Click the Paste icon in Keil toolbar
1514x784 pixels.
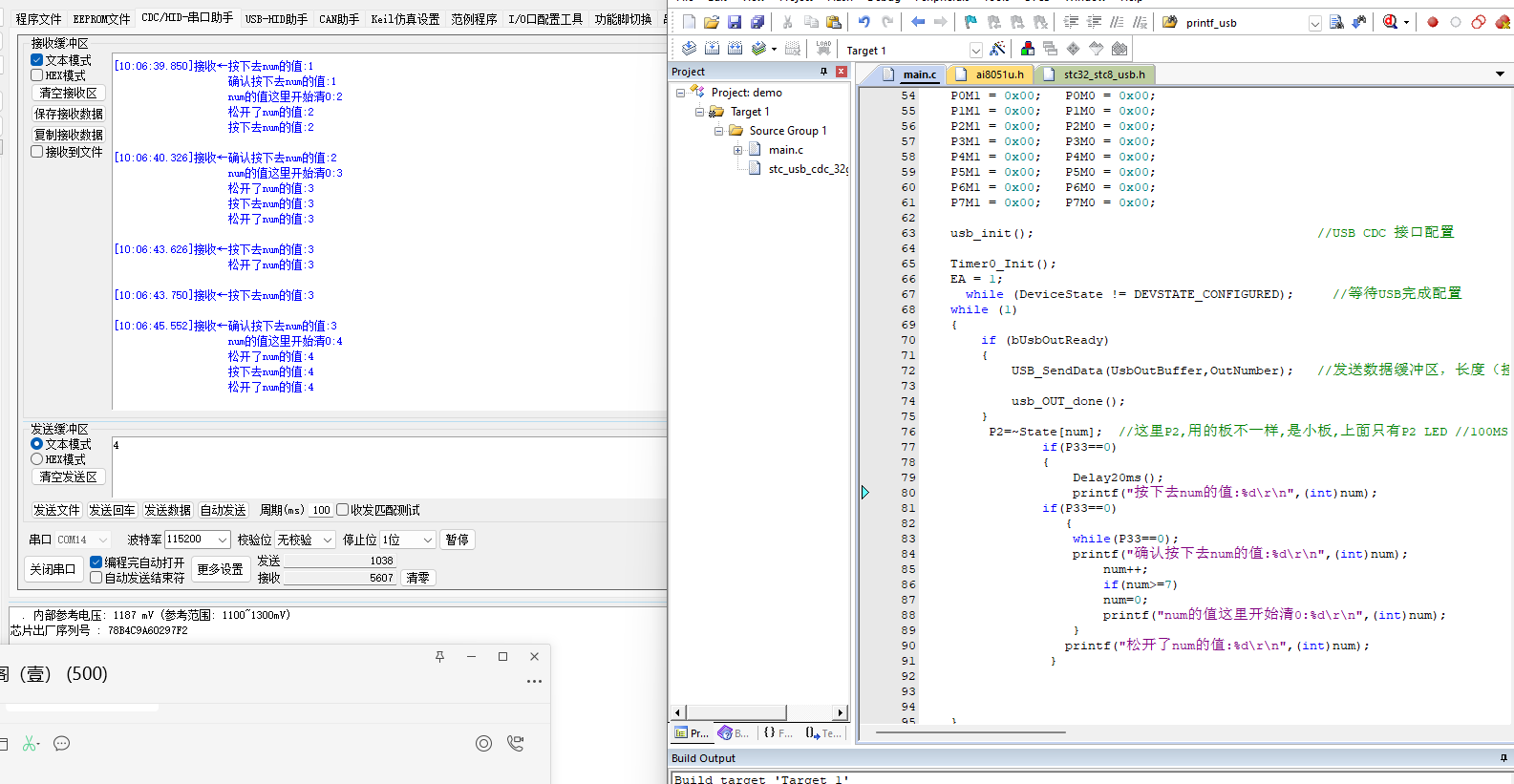[833, 22]
